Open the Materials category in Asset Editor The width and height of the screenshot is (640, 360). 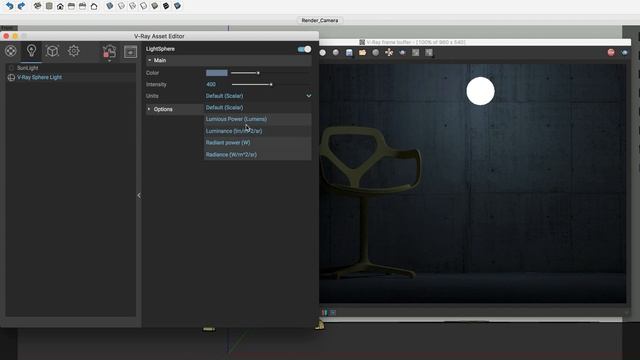[11, 51]
